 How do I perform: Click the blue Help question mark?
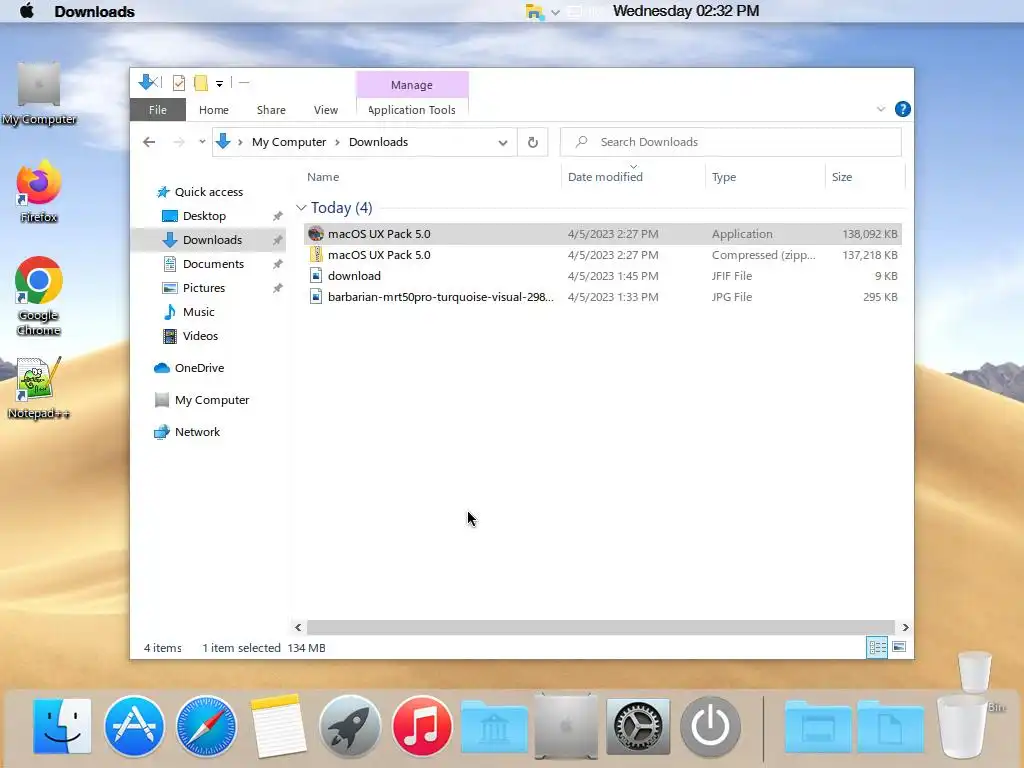[x=903, y=109]
